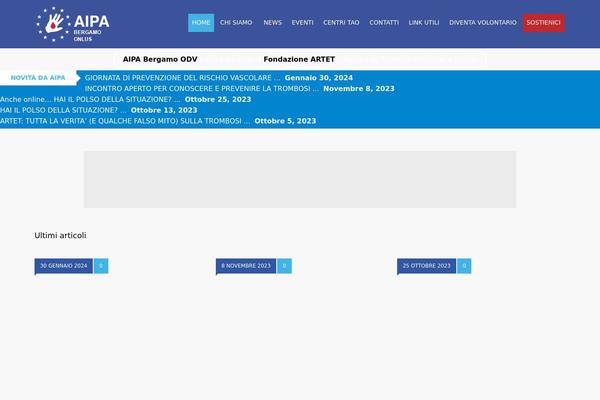This screenshot has height=400, width=600.
Task: Click the AIPA Bergamo Onlus logo
Action: pyautogui.click(x=73, y=24)
